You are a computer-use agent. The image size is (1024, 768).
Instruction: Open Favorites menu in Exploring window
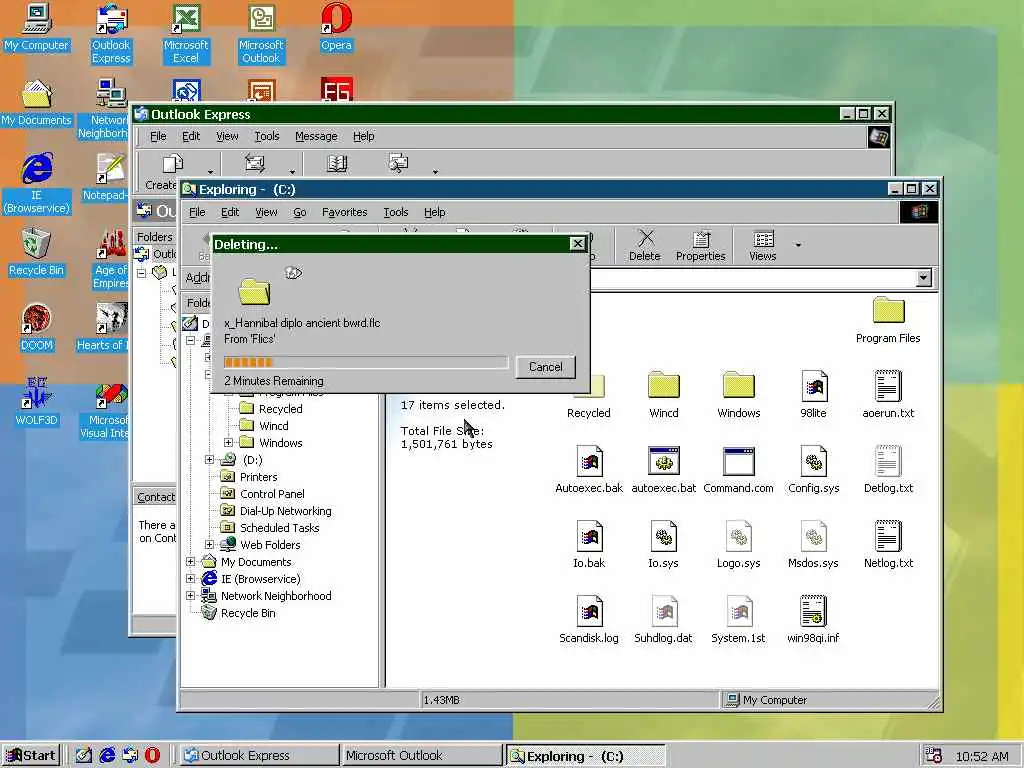[x=344, y=212]
